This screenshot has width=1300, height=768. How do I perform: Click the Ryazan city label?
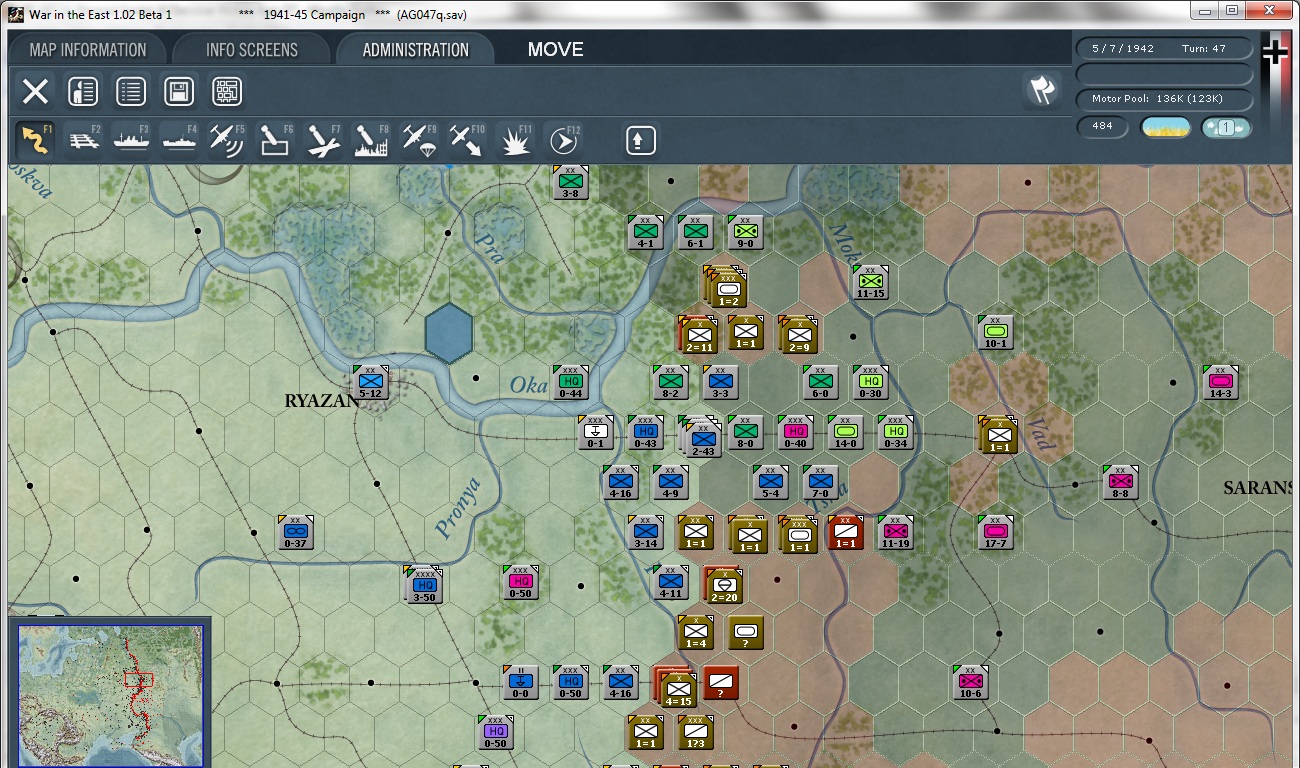pos(322,401)
